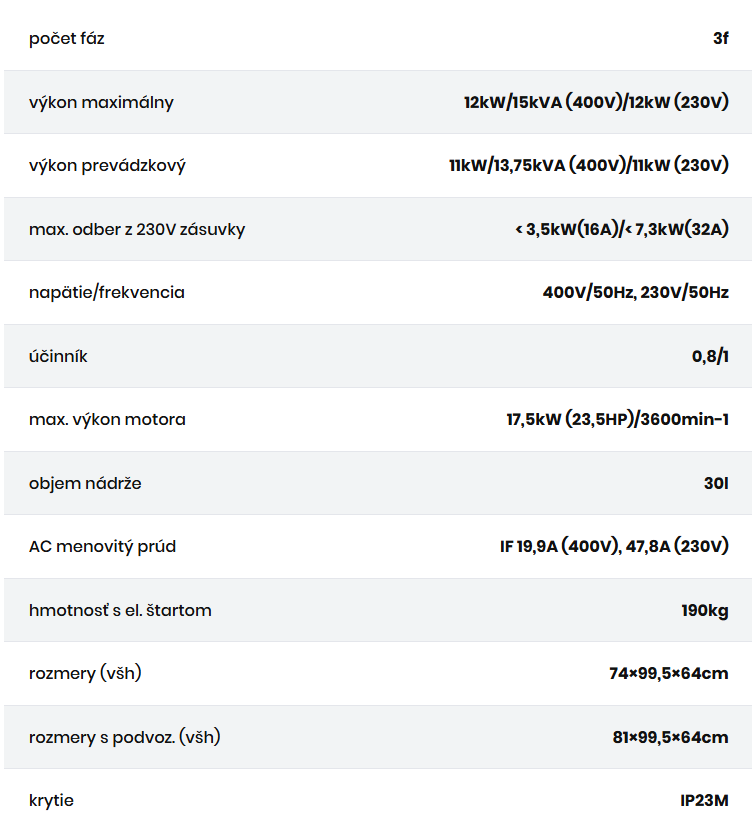This screenshot has height=835, width=752.
Task: Select the 74×99,5×64cm dimensions value
Action: click(668, 673)
